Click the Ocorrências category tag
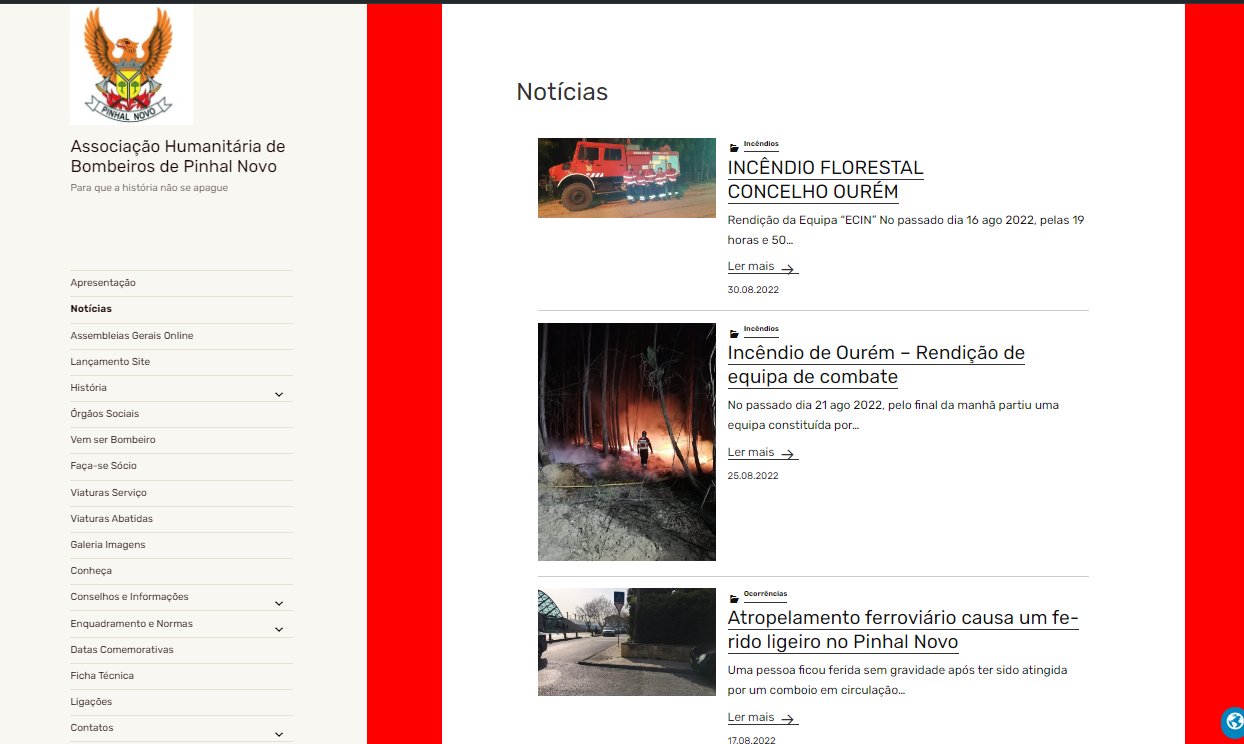The width and height of the screenshot is (1244, 744). click(x=765, y=594)
